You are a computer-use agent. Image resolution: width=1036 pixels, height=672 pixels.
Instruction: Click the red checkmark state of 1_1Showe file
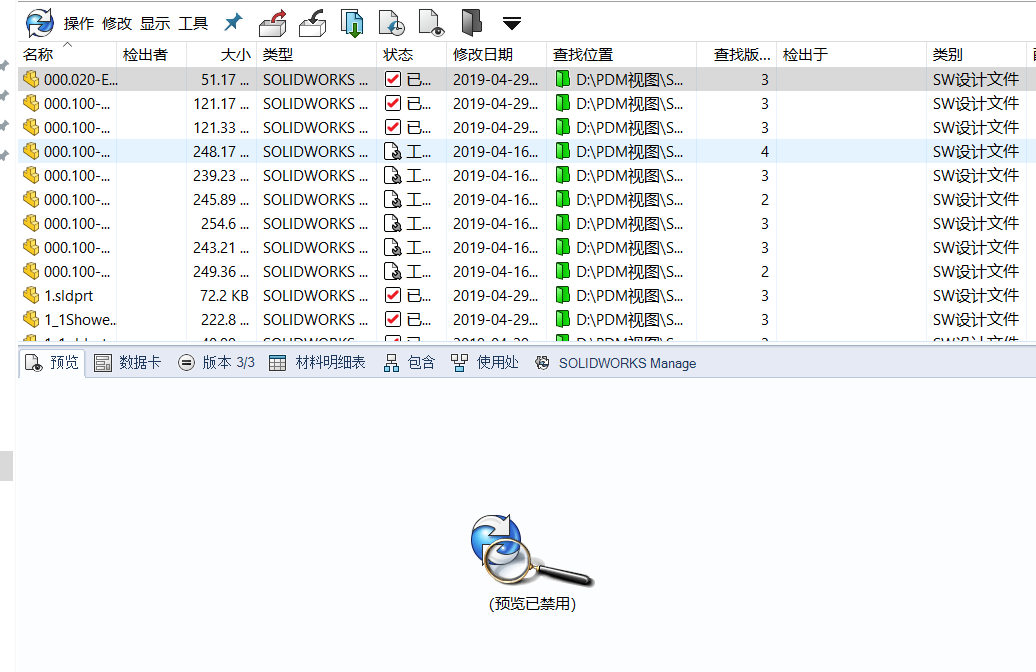coord(393,320)
